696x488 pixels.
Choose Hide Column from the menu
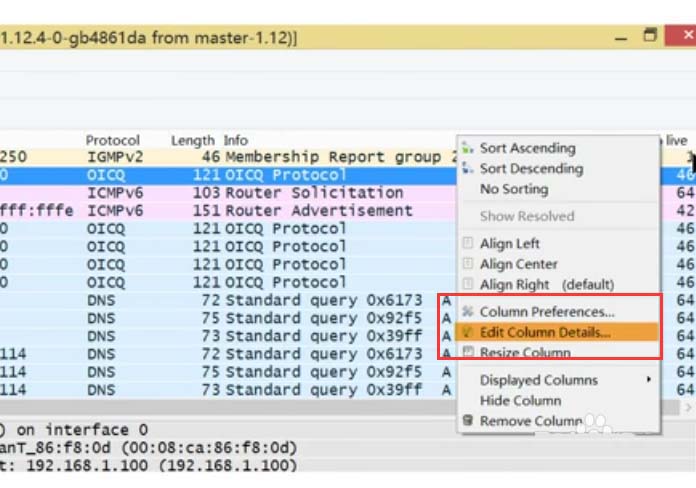click(521, 400)
